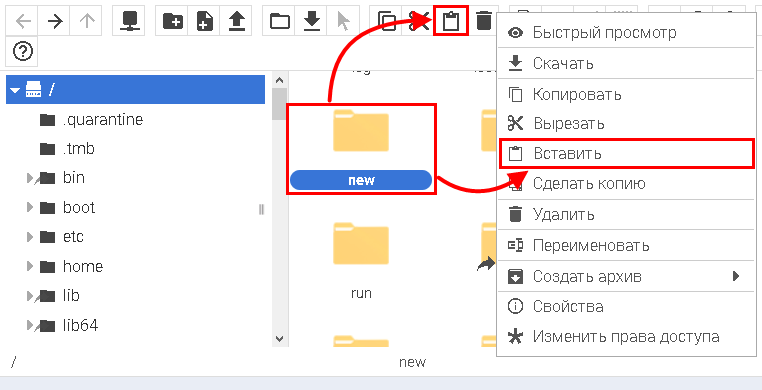This screenshot has height=390, width=762.
Task: Collapse the root '/' tree node arrow
Action: point(15,90)
